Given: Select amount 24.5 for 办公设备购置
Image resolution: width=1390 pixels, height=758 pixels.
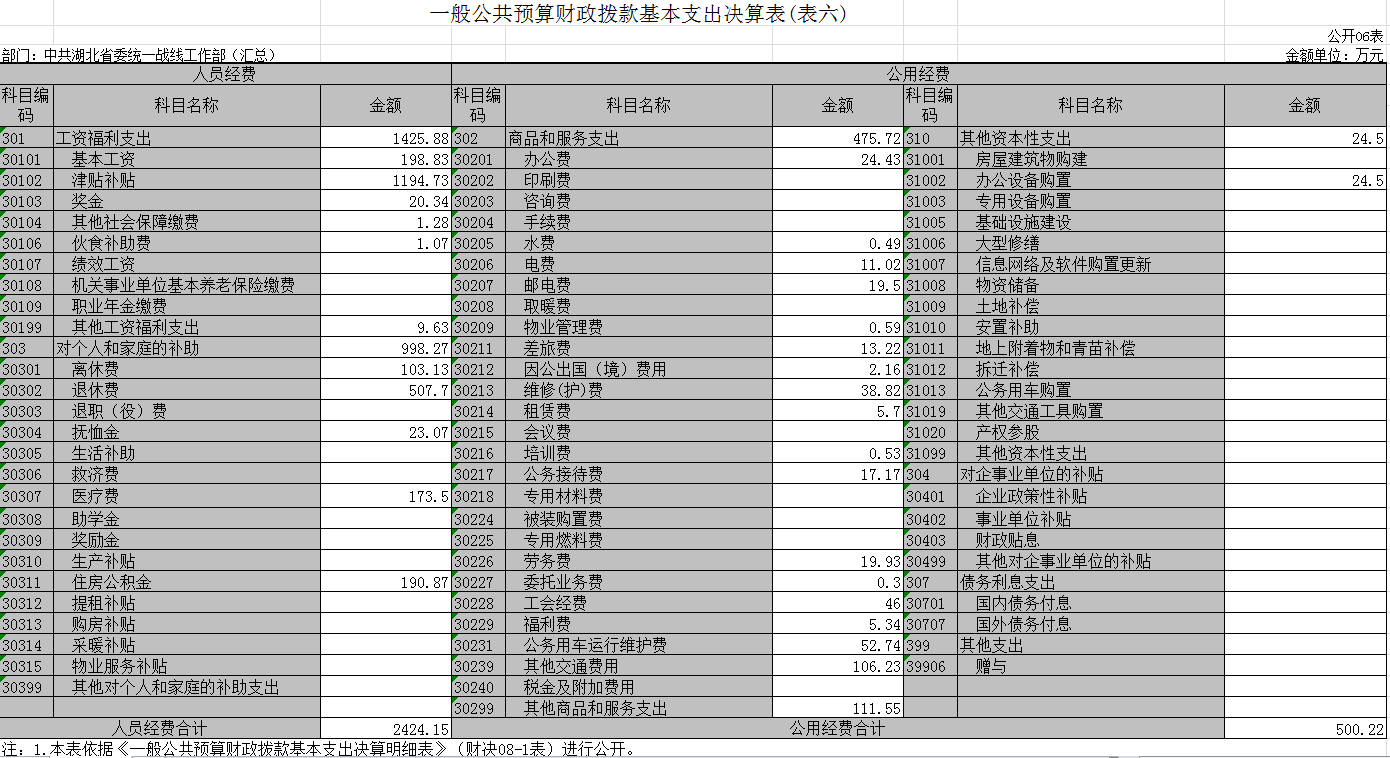Looking at the screenshot, I should coord(1305,180).
